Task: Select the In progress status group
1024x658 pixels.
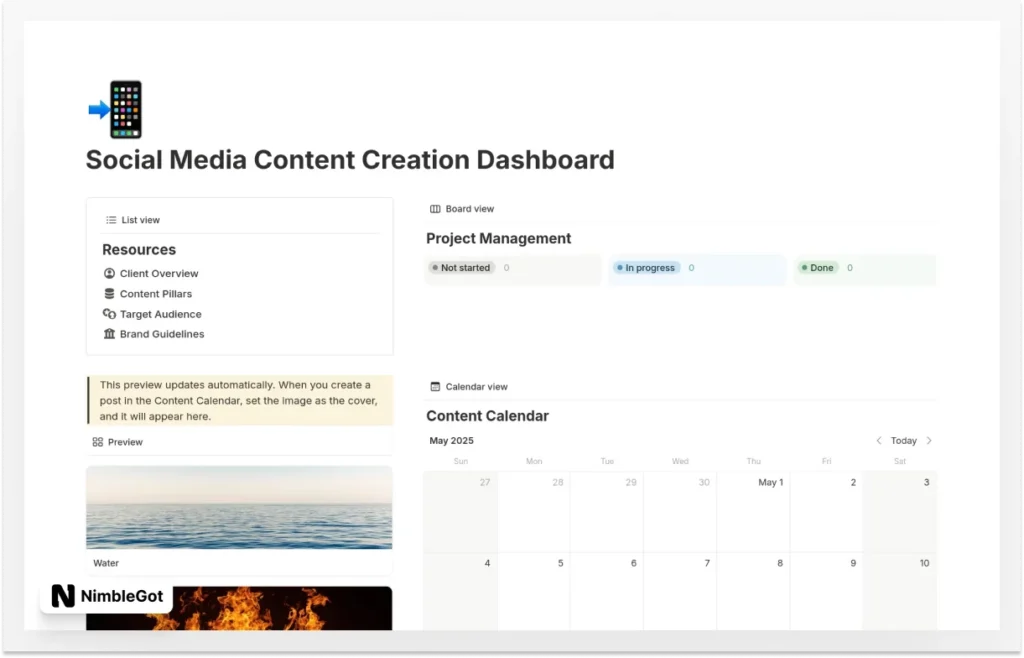Action: (x=646, y=267)
